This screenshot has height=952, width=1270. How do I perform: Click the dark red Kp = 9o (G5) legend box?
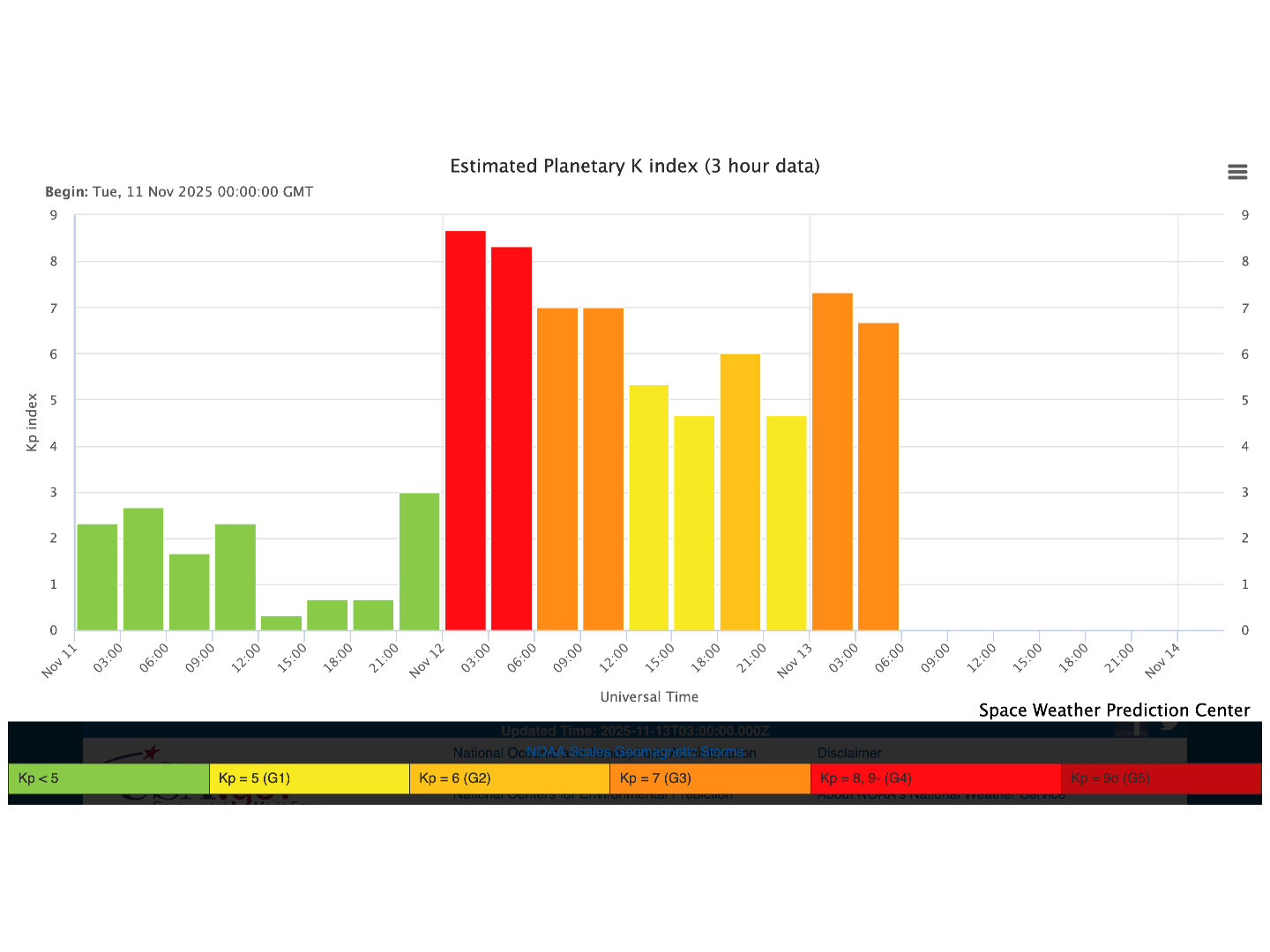pos(1161,778)
